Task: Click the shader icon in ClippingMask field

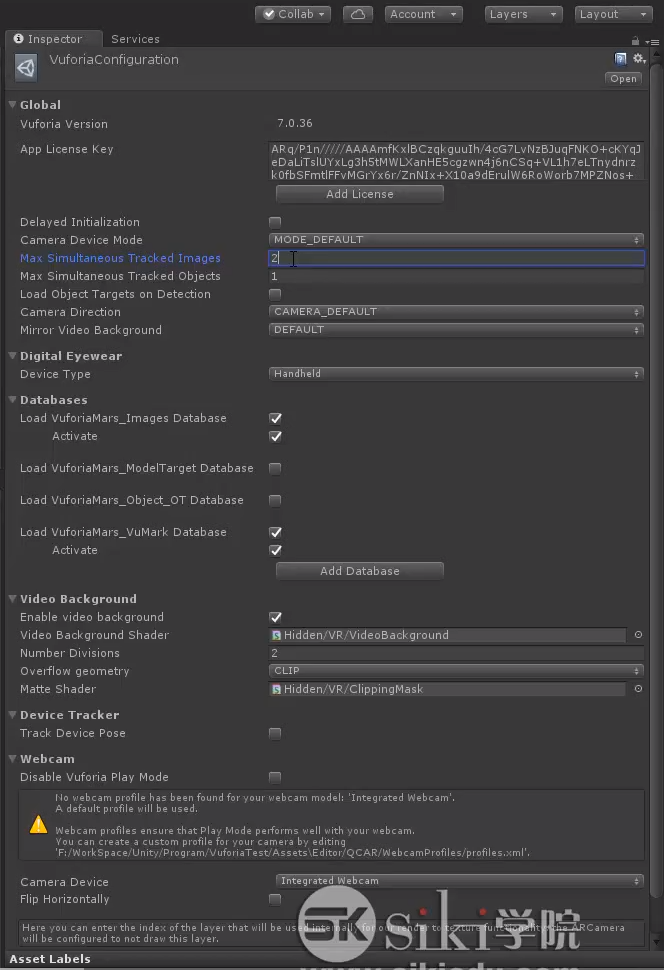Action: coord(277,689)
